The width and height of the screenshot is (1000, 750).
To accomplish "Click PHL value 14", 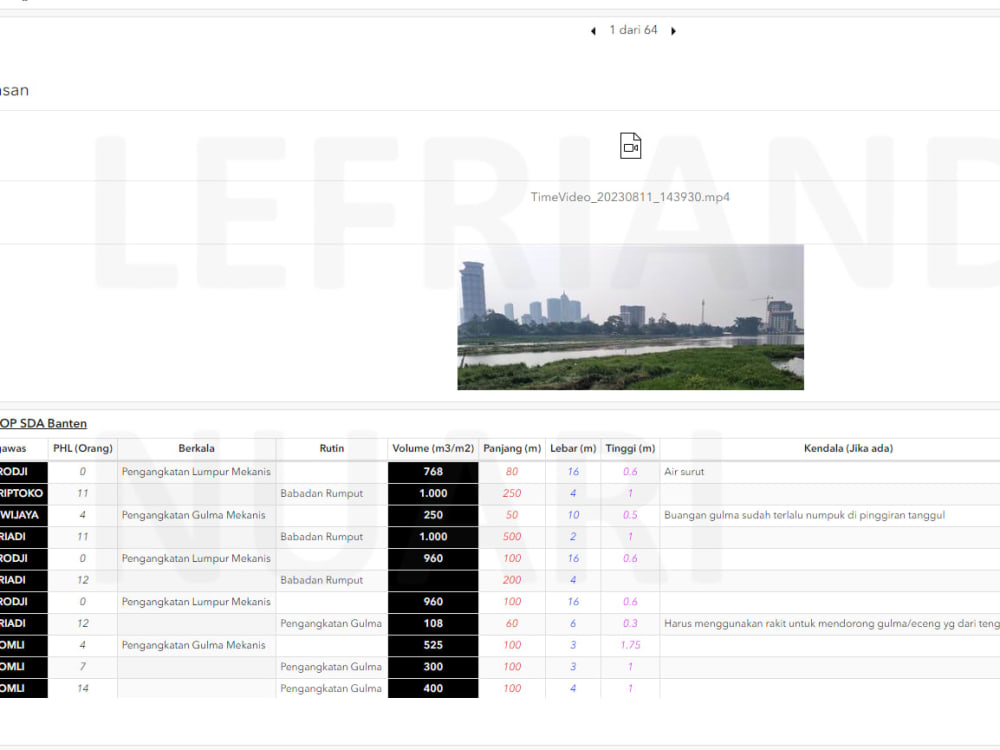I will (83, 689).
